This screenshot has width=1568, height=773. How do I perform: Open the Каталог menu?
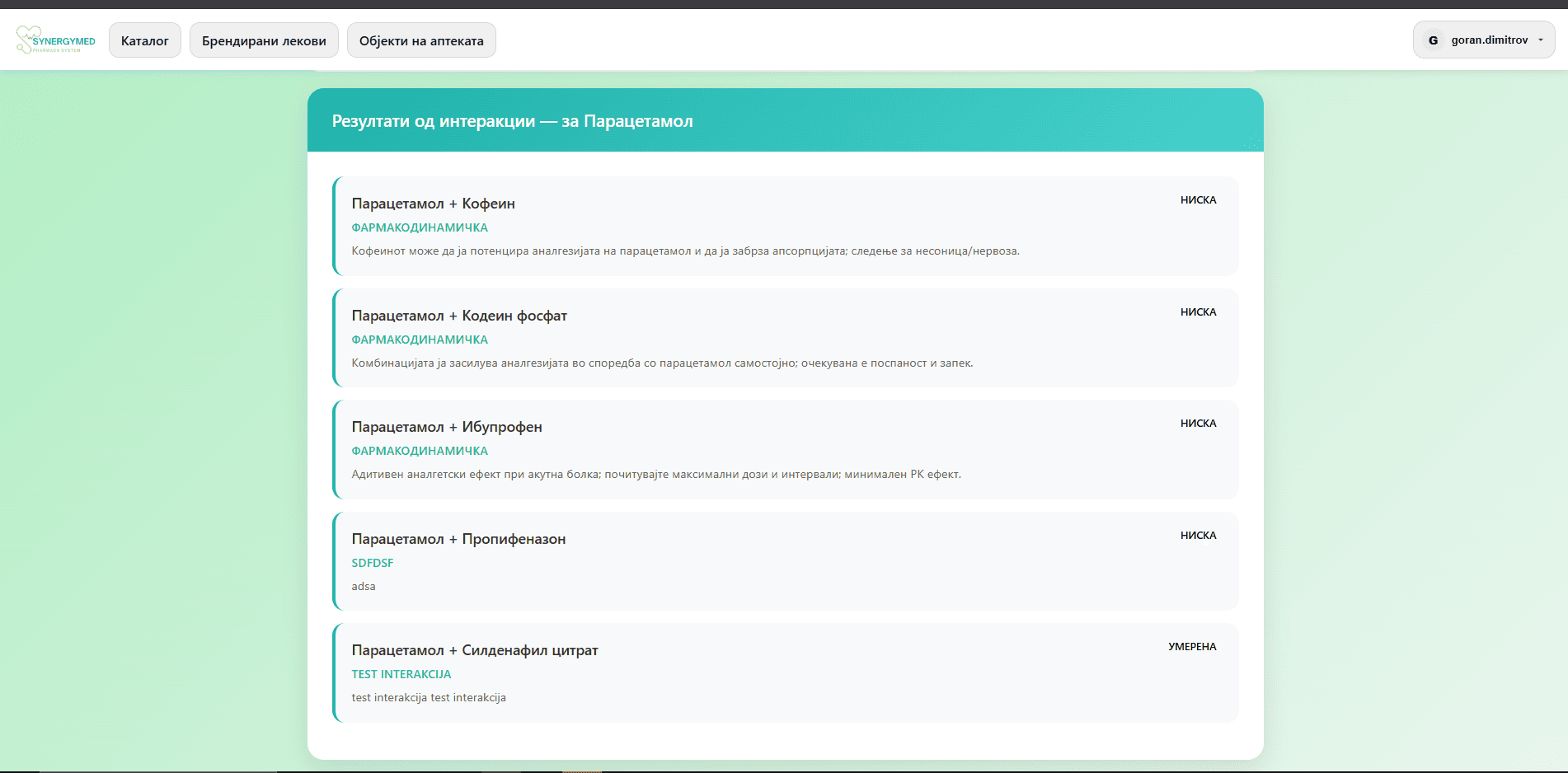144,40
